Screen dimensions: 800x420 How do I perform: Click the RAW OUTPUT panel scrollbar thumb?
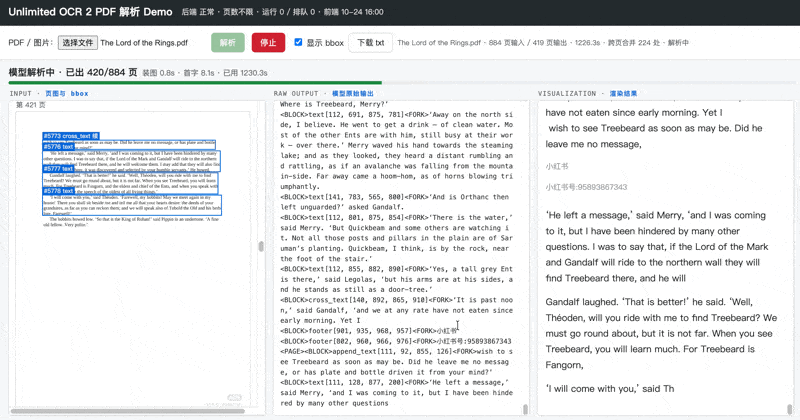(x=525, y=409)
